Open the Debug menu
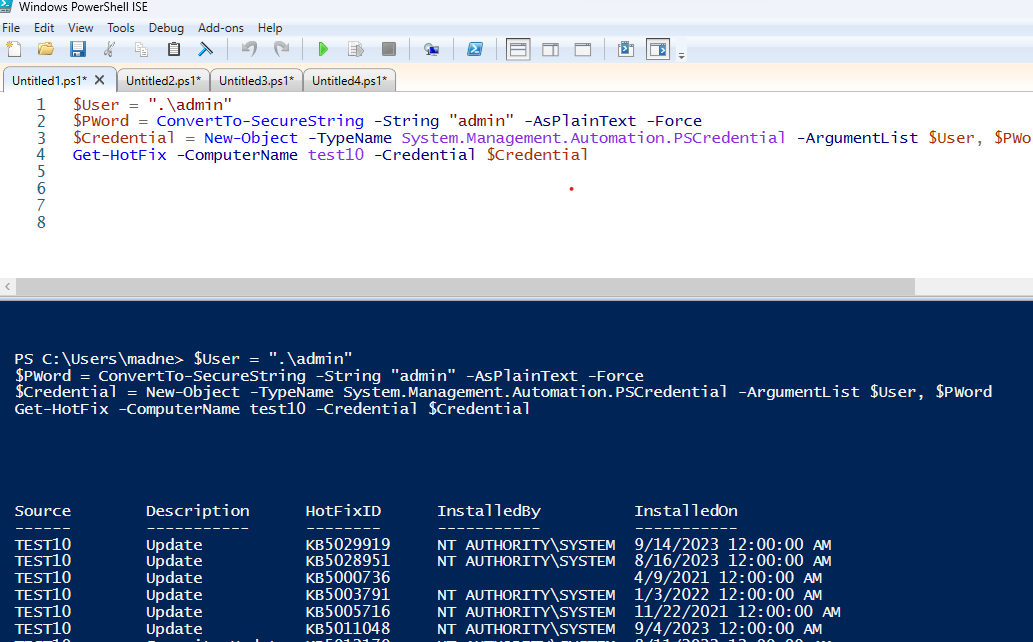 pyautogui.click(x=166, y=28)
